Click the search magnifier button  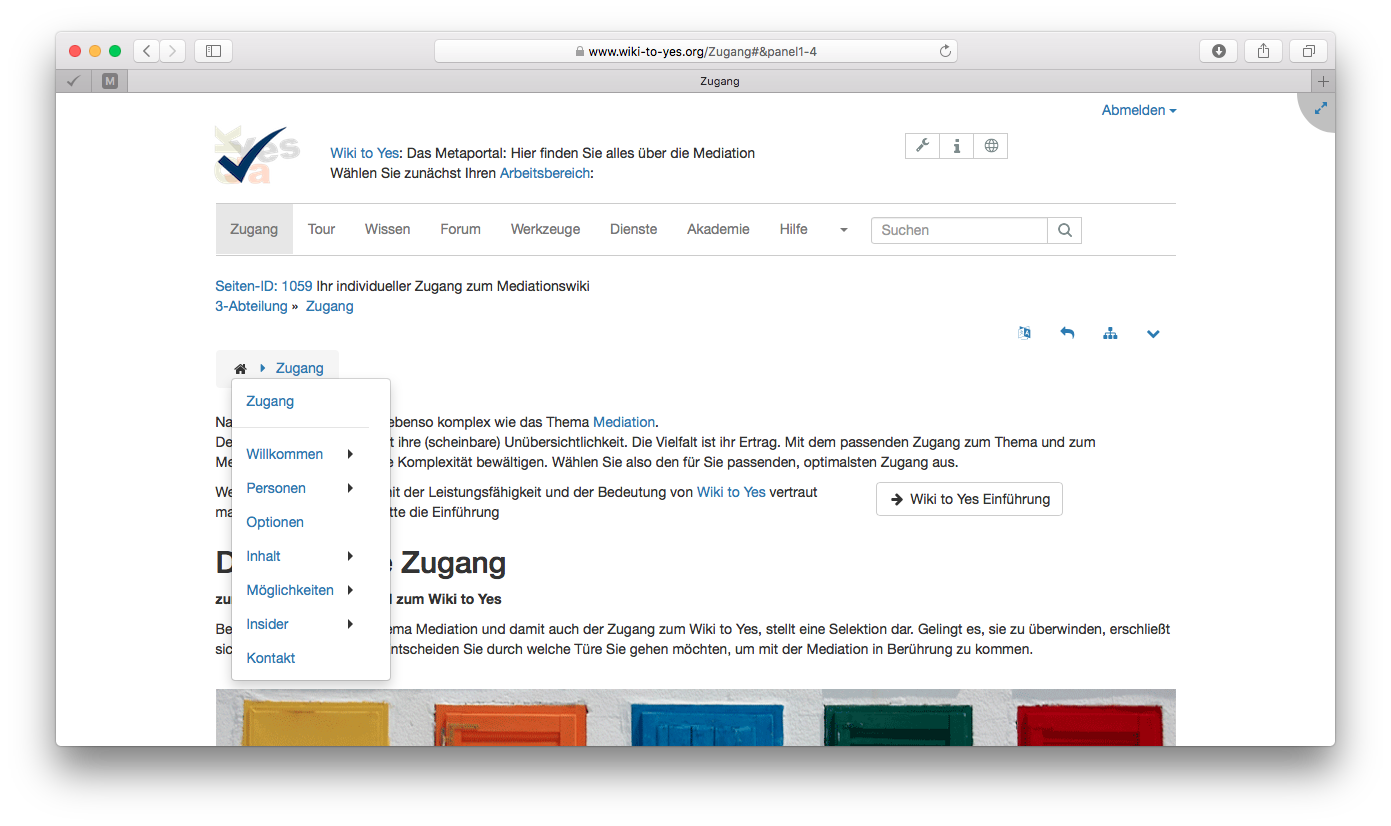click(1064, 230)
